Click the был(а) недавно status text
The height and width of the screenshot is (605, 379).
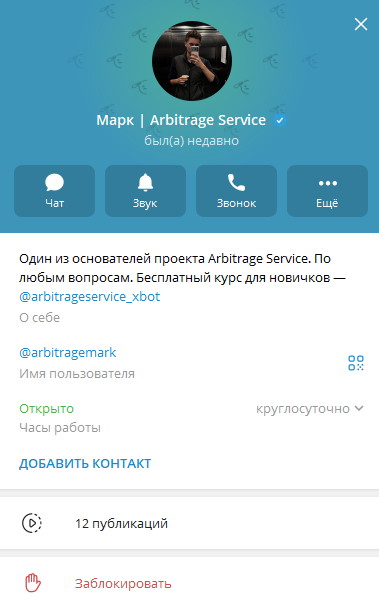[x=191, y=141]
